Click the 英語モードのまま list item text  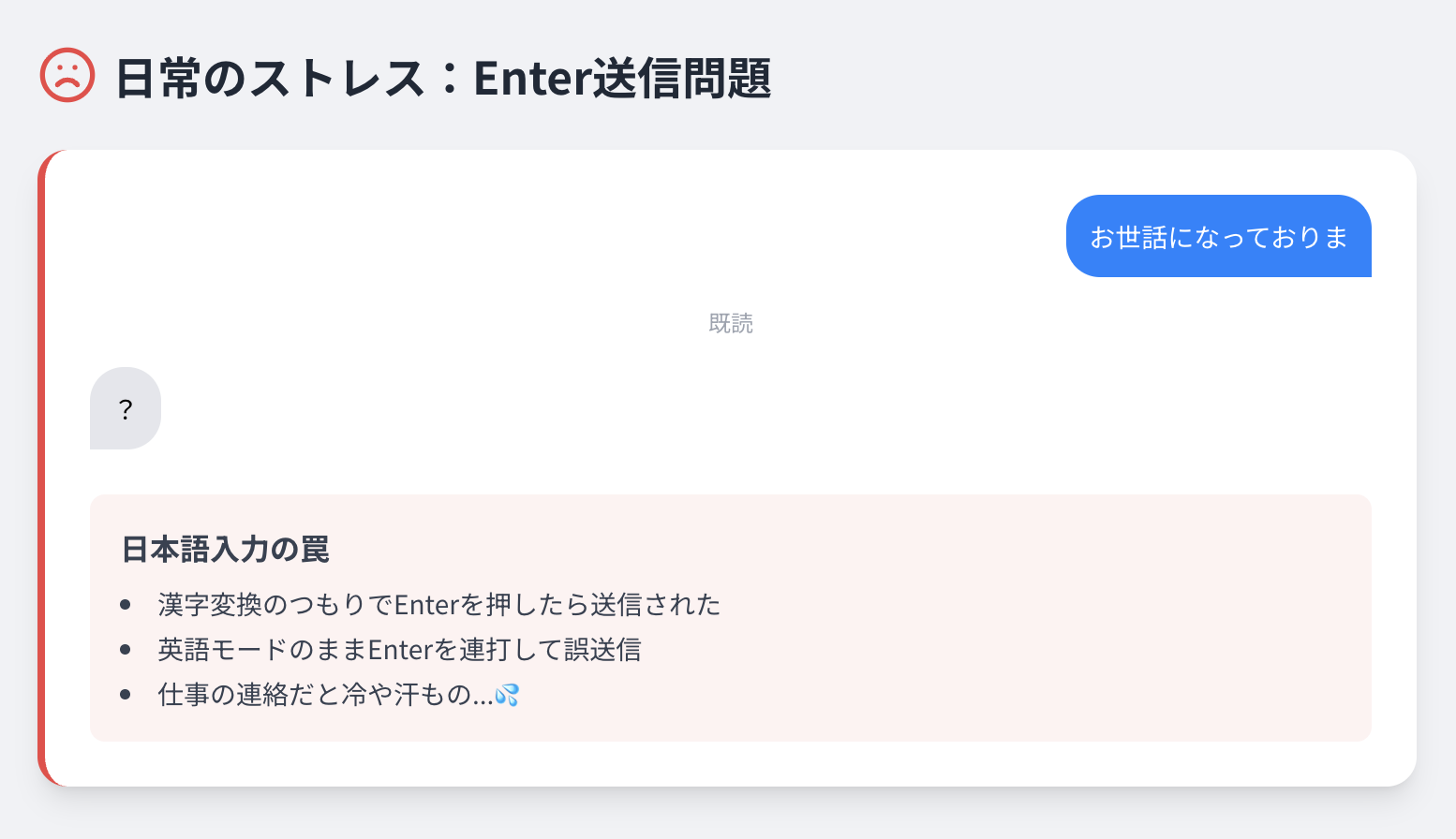pyautogui.click(x=261, y=650)
